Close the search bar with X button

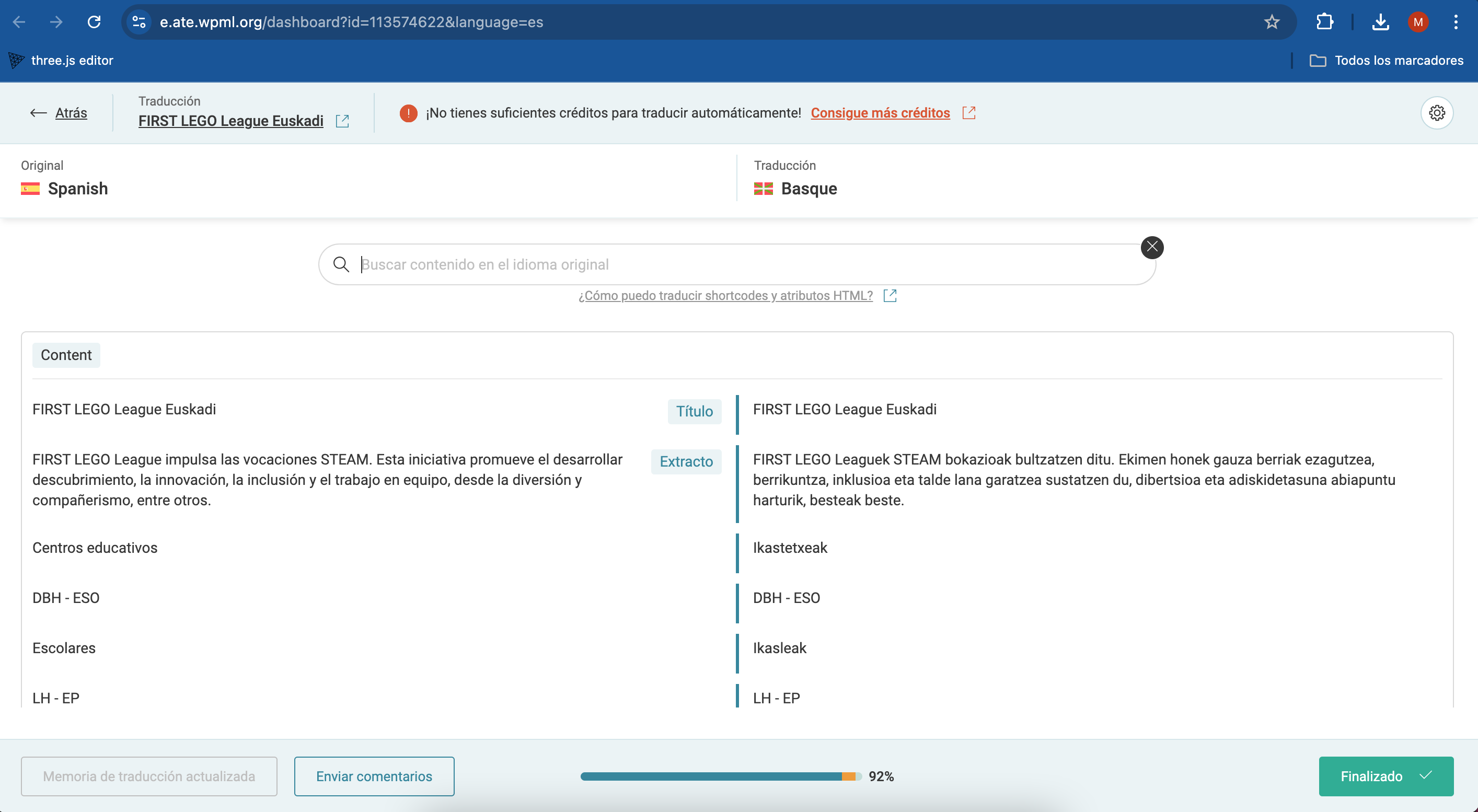pyautogui.click(x=1152, y=247)
